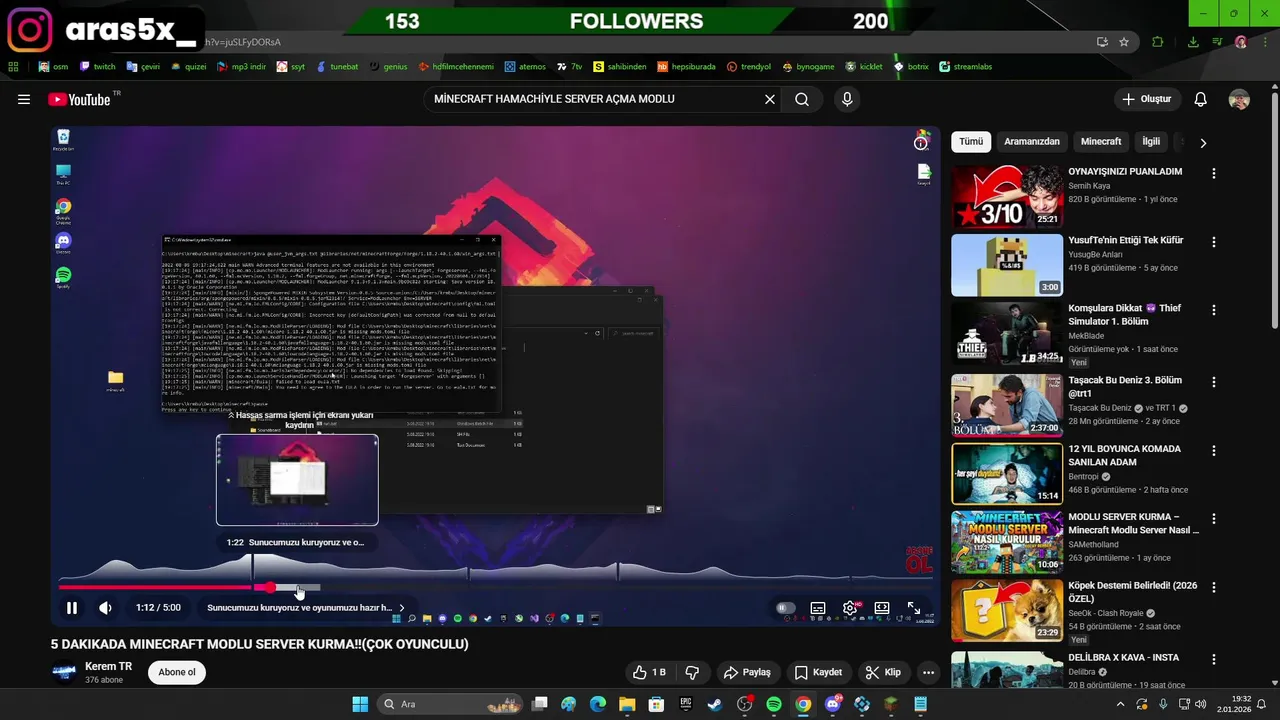The height and width of the screenshot is (720, 1280).
Task: Open the browser apps grid icon
Action: click(x=13, y=67)
